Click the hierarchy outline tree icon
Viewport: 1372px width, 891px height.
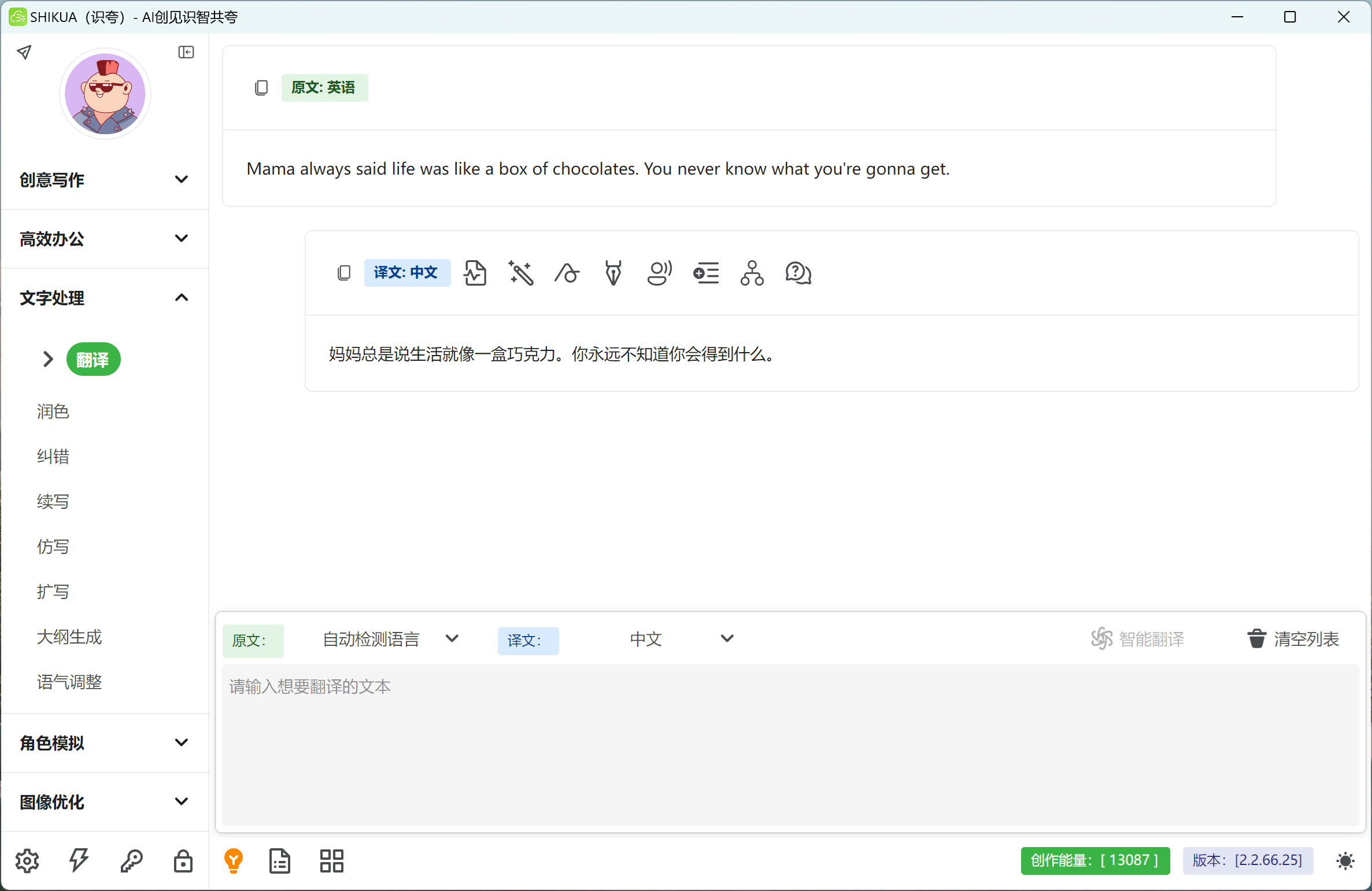click(752, 273)
